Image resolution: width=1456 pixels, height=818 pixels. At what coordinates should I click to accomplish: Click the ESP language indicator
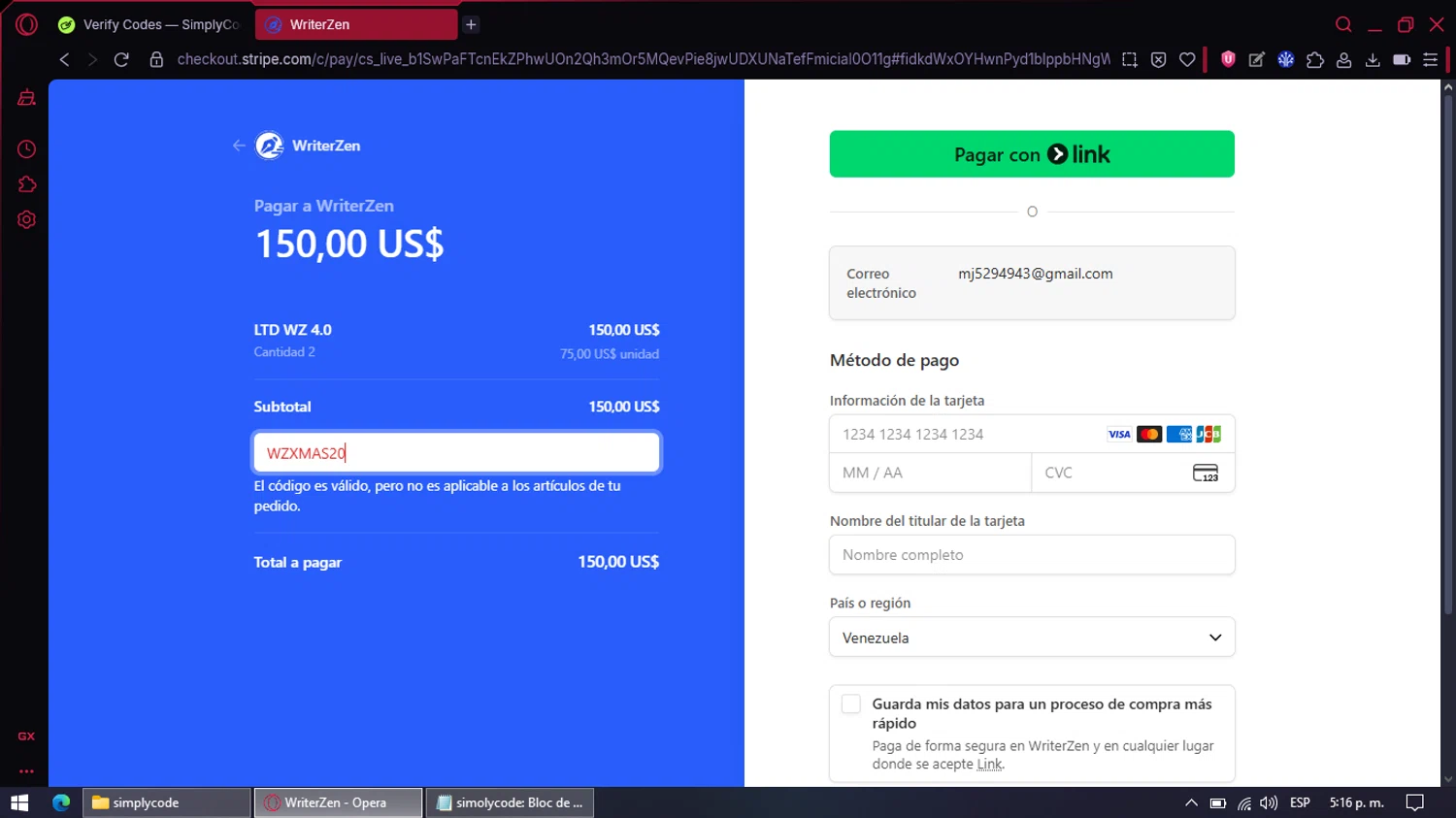point(1300,802)
